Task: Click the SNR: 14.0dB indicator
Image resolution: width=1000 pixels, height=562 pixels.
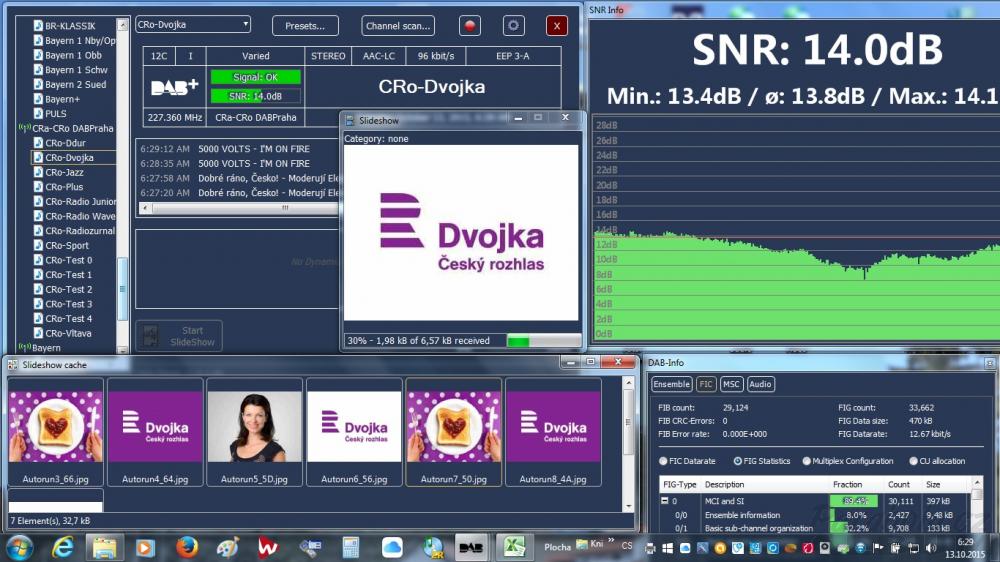Action: point(255,96)
